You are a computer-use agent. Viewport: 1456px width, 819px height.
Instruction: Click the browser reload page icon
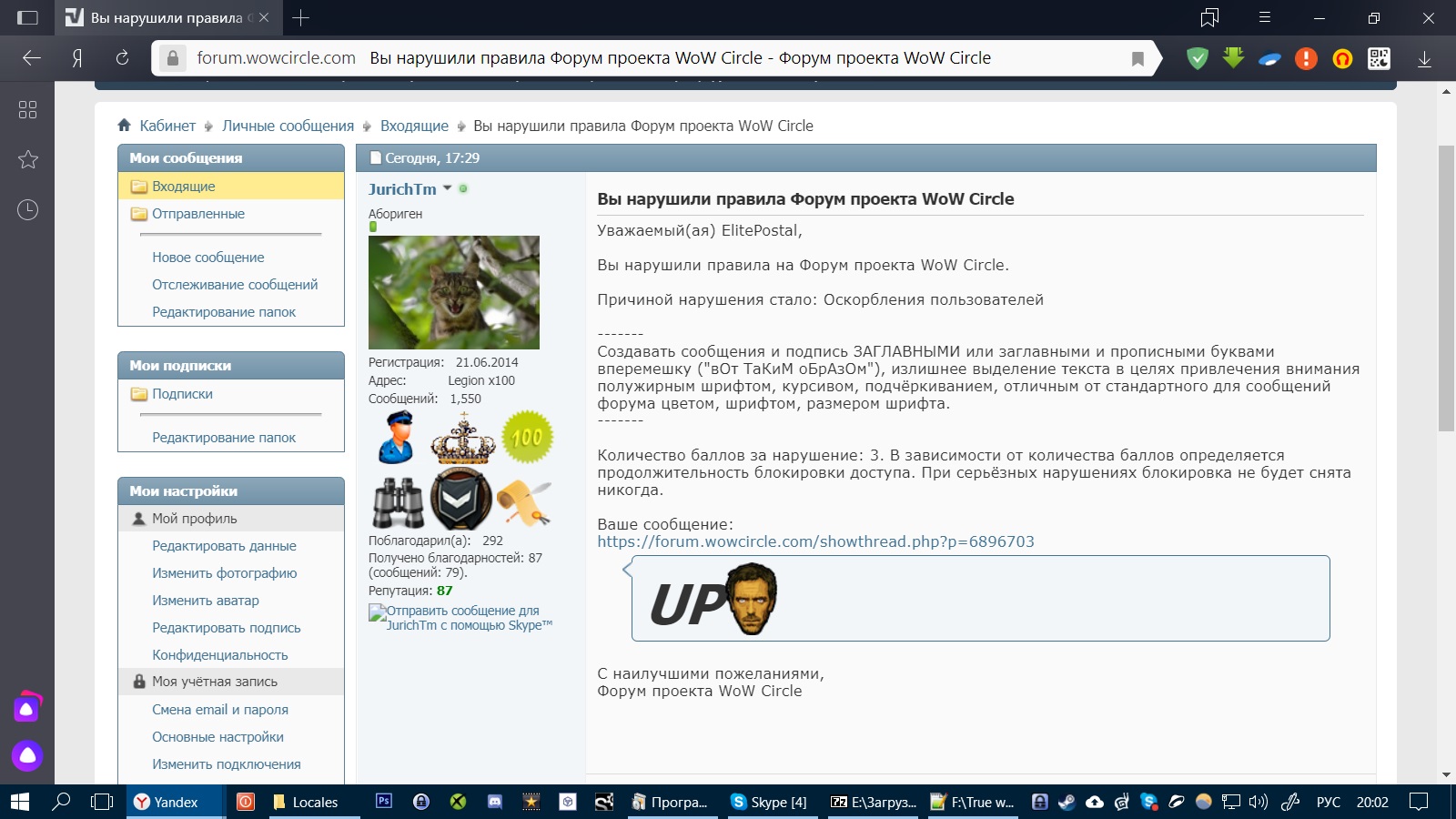[122, 58]
